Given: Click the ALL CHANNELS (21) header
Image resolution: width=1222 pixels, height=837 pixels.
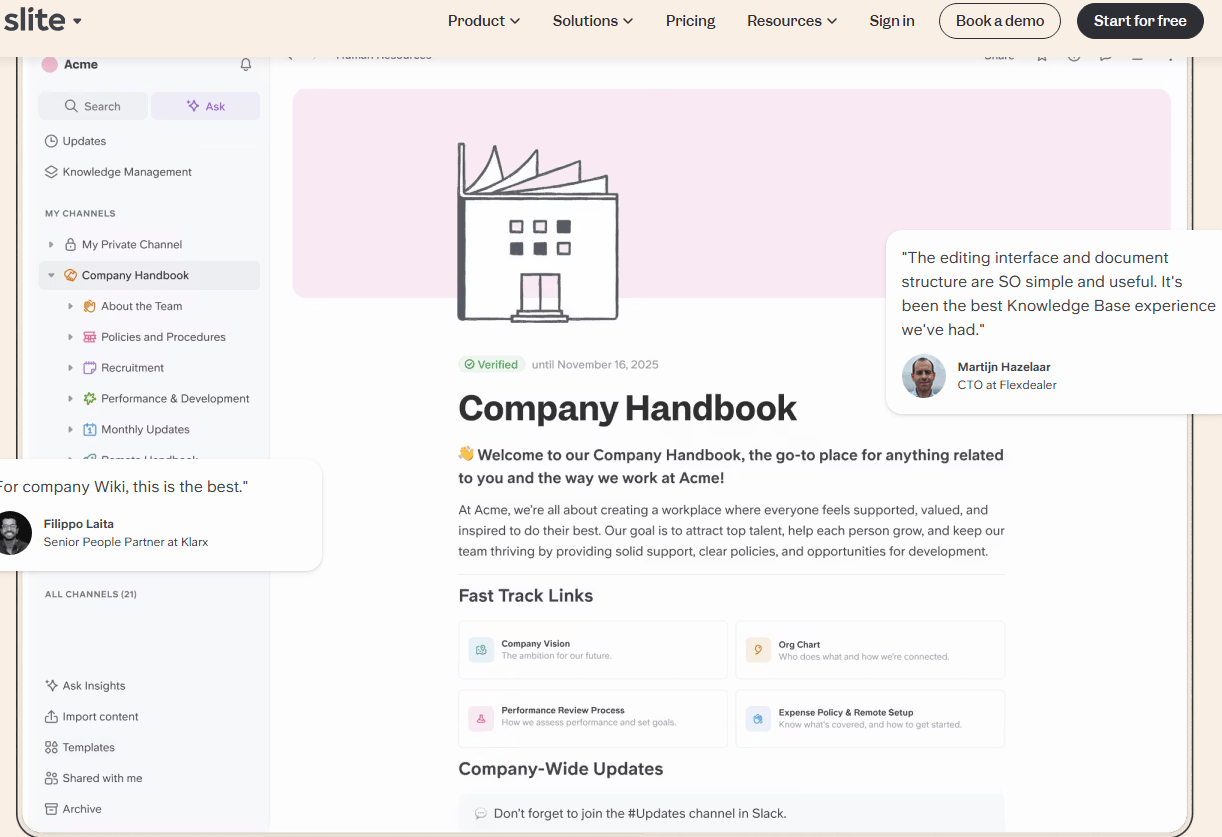Looking at the screenshot, I should [x=91, y=594].
